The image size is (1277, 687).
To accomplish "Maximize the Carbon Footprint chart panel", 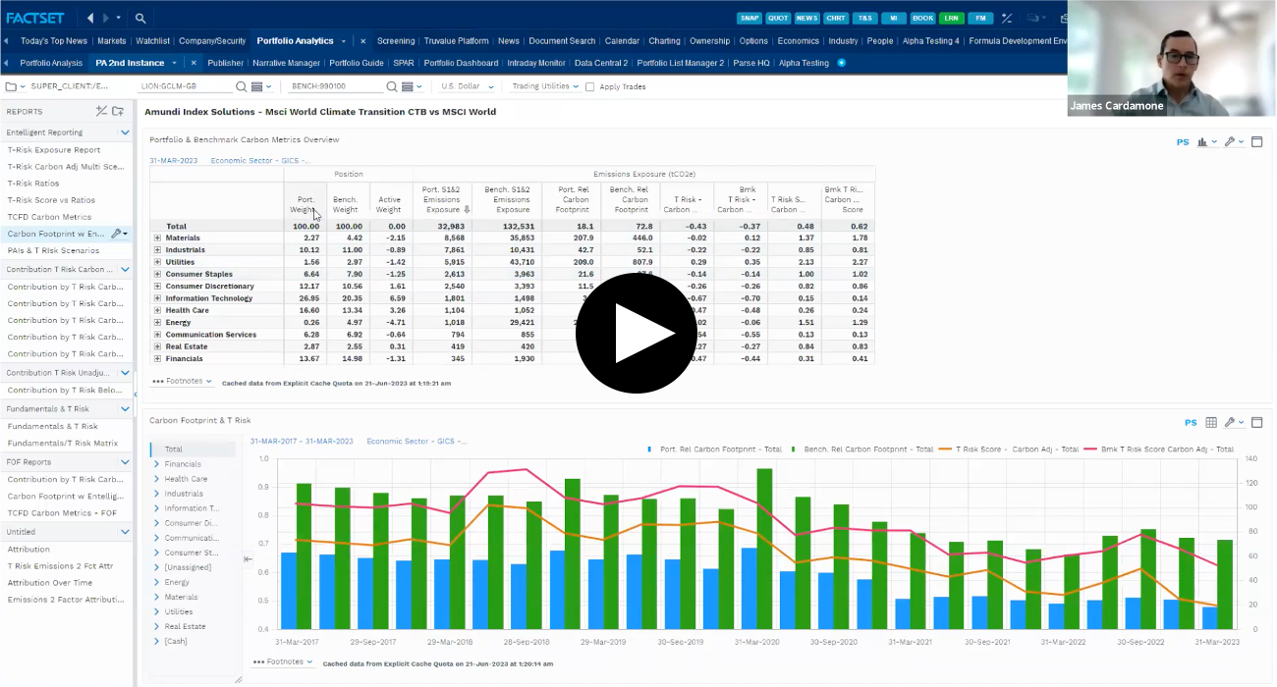I will [x=1257, y=423].
